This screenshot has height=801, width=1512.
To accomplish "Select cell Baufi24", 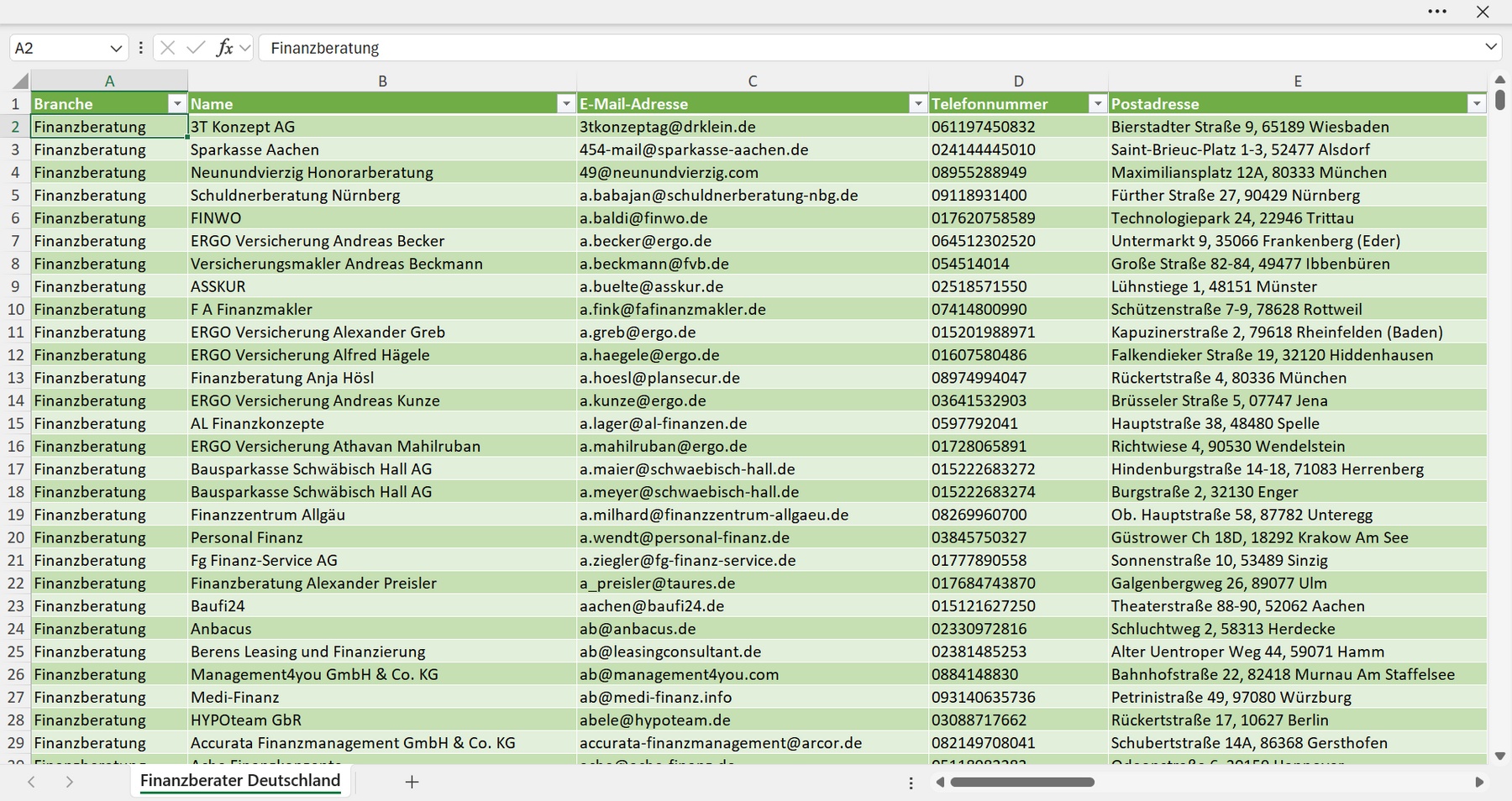I will [x=382, y=606].
